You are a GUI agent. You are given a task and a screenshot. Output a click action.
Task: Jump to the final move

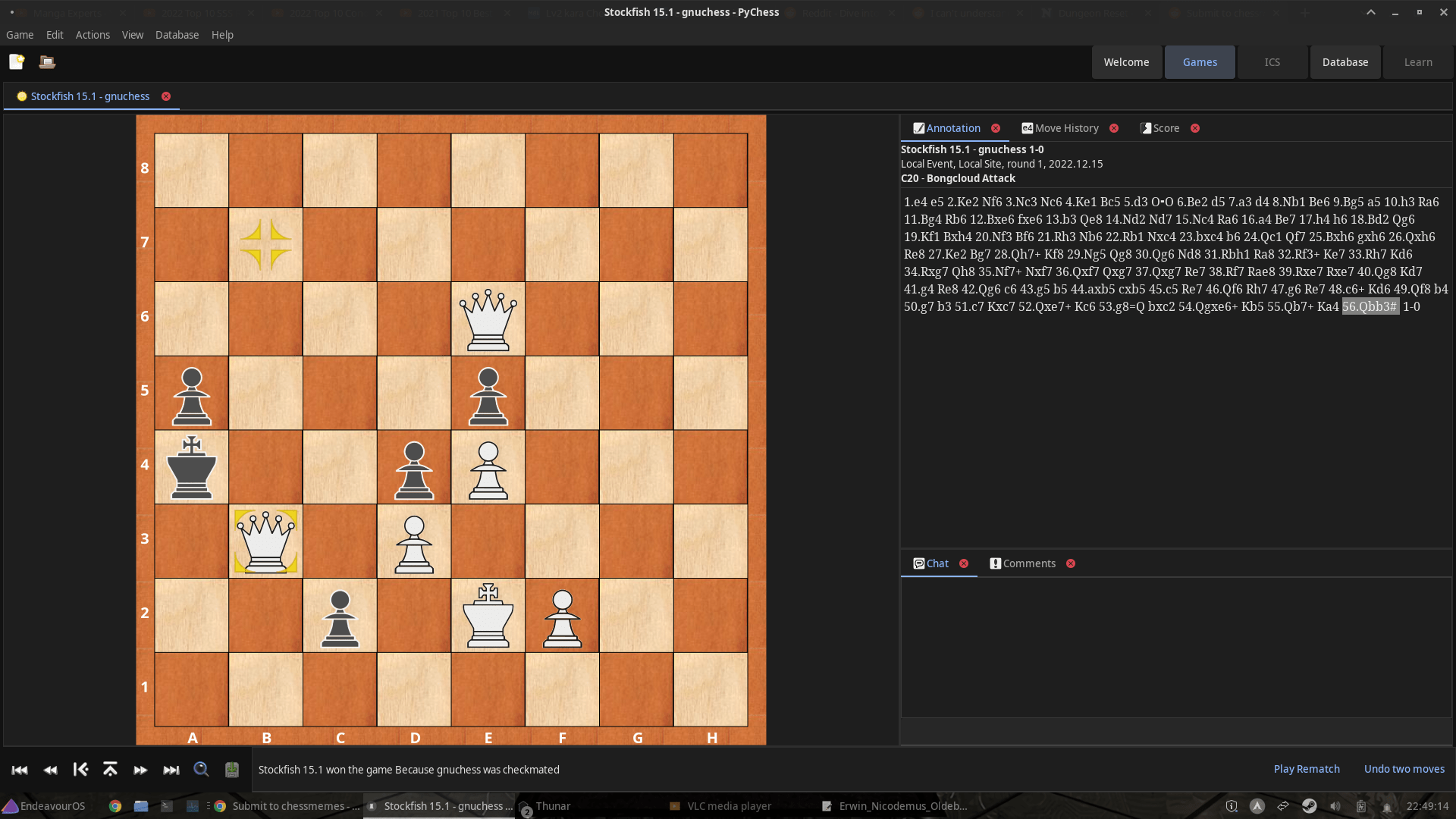click(x=171, y=769)
